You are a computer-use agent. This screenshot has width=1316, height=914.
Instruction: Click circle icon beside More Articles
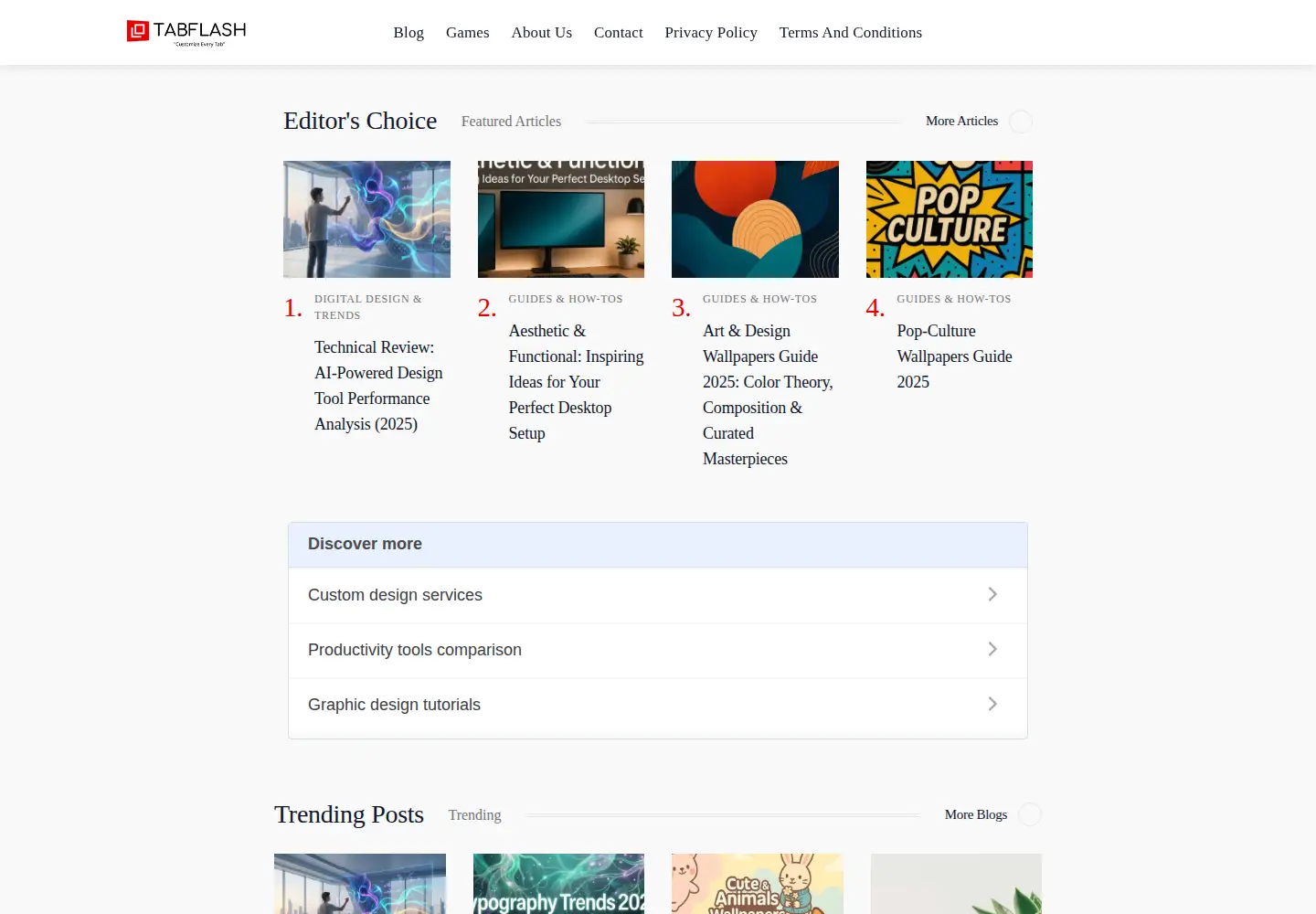(1021, 122)
